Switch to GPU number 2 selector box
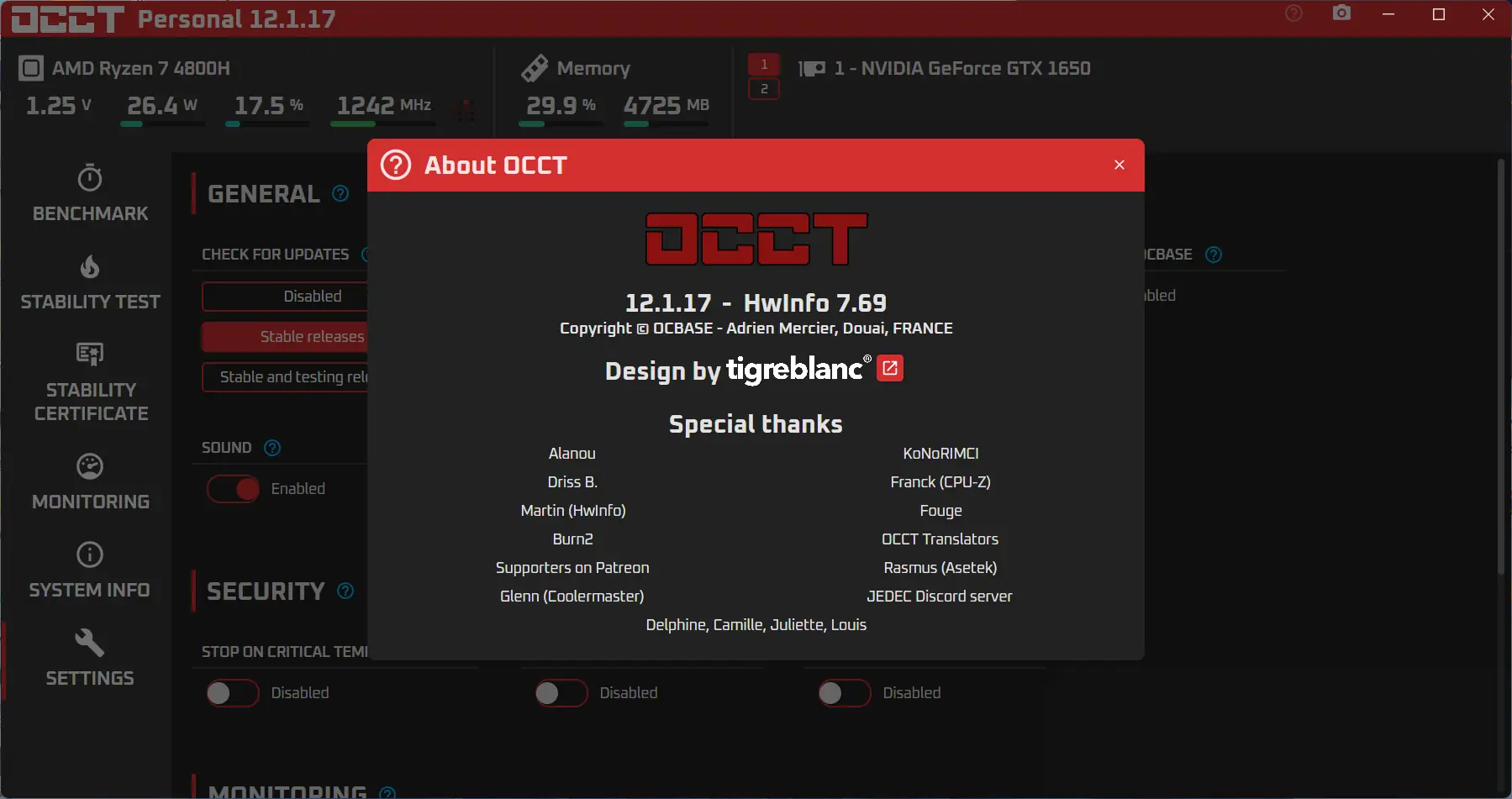 point(764,88)
